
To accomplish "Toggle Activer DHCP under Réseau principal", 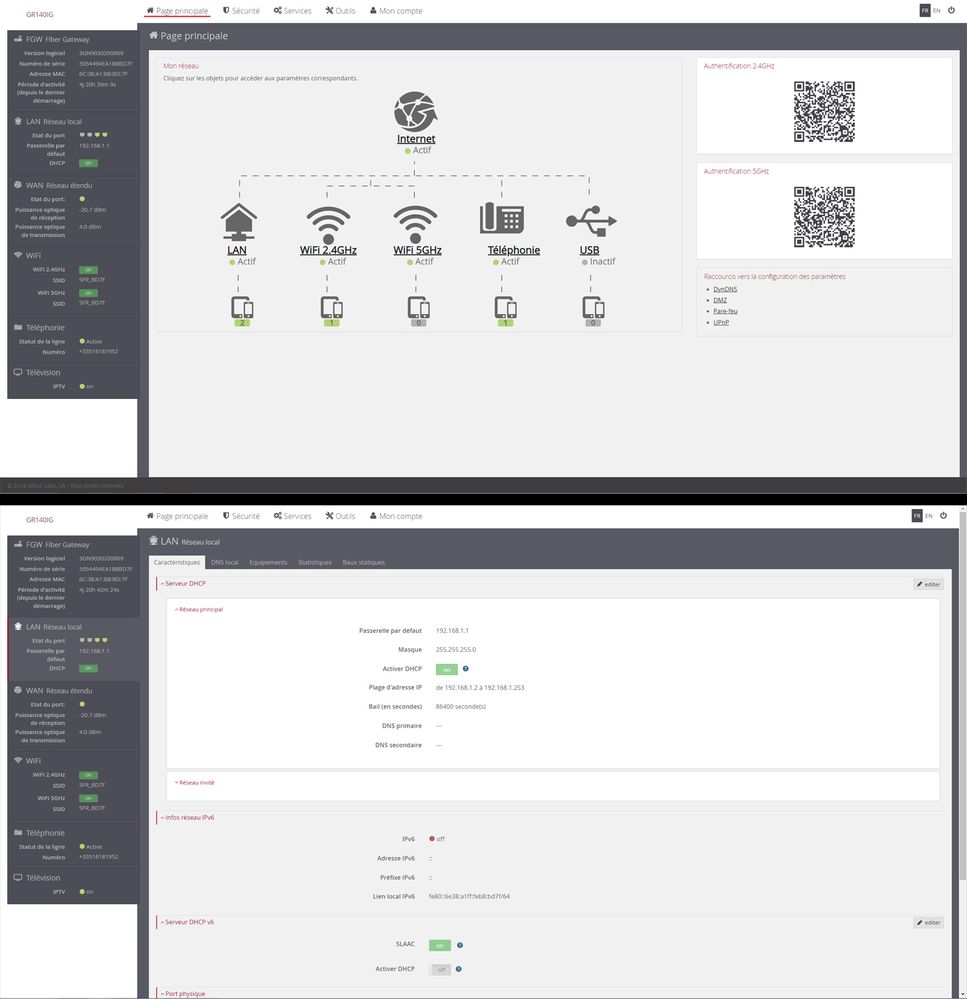I will (x=445, y=669).
